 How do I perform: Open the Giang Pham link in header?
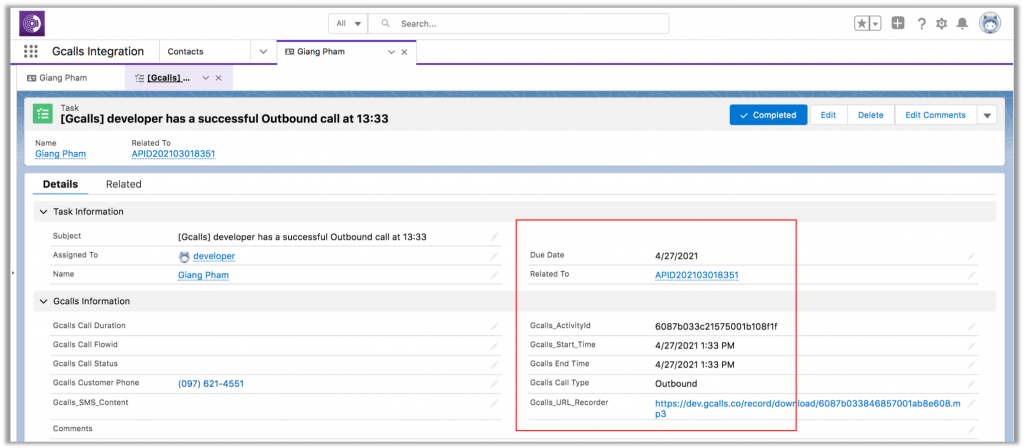(60, 153)
